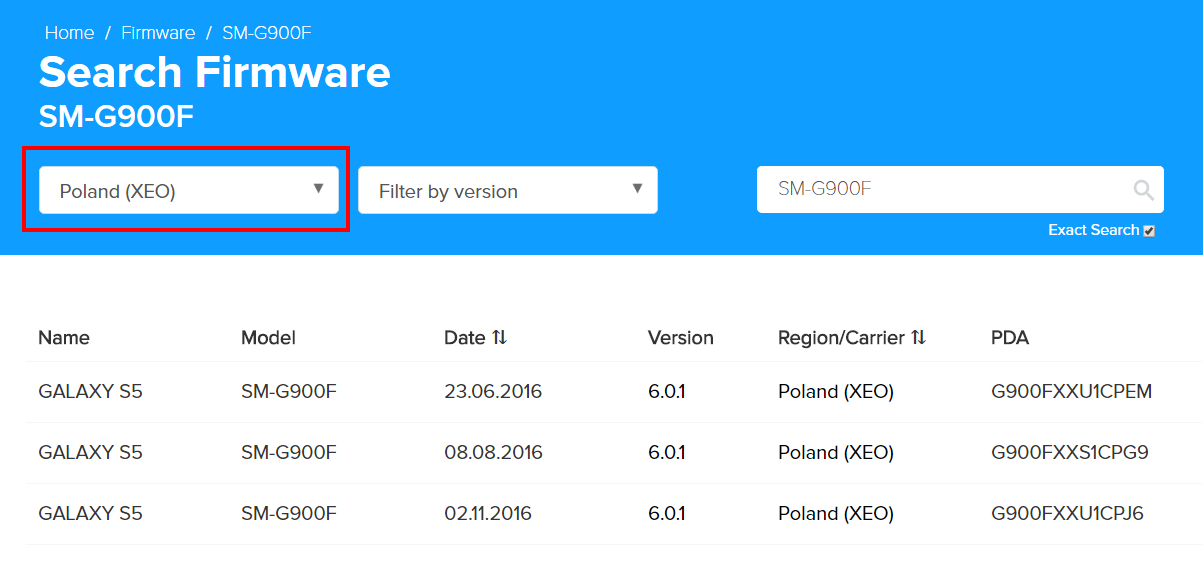This screenshot has width=1203, height=572.
Task: Click the magnifier search icon
Action: pyautogui.click(x=1143, y=190)
